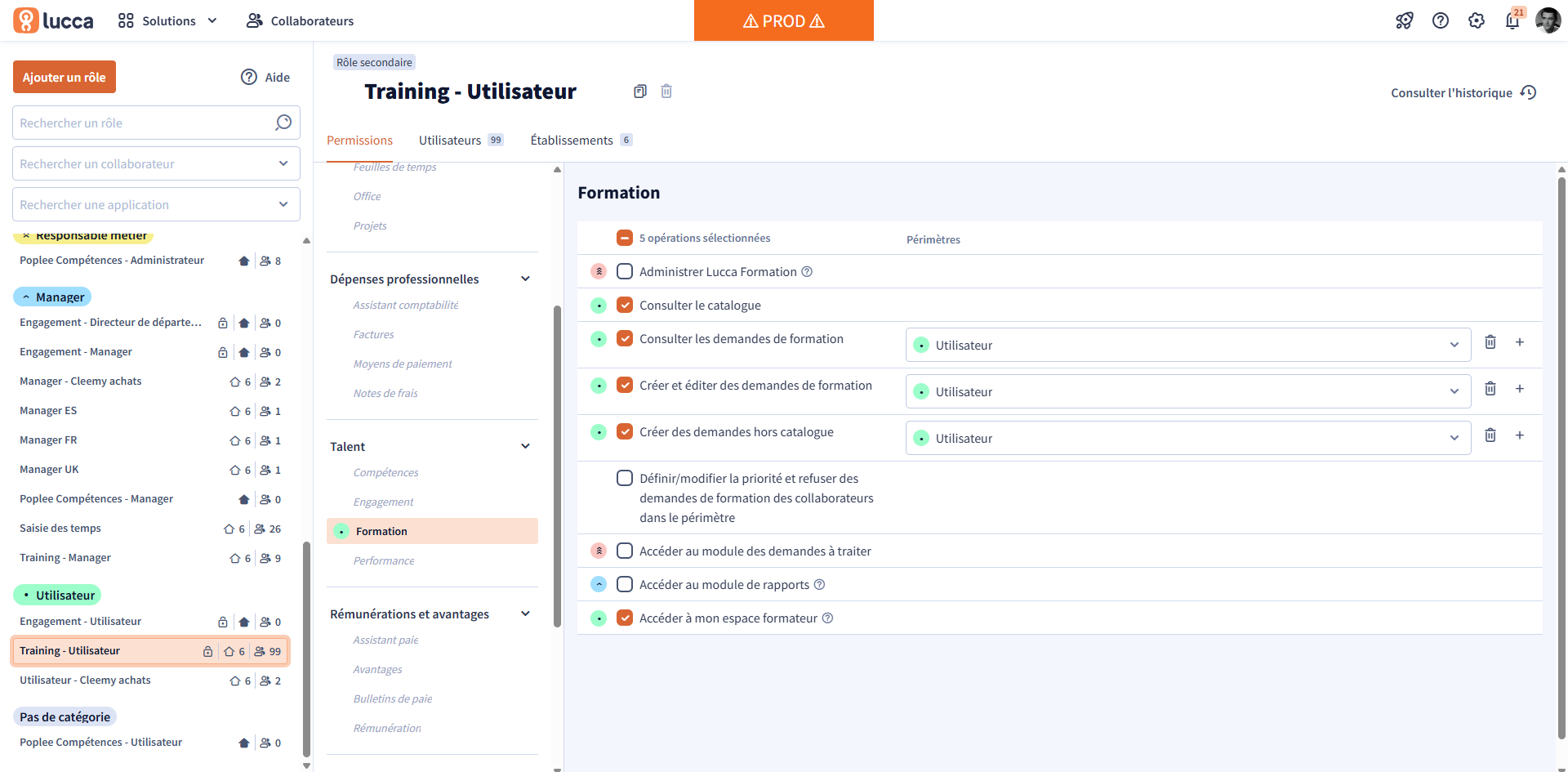
Task: Click the roles list scrollbar
Action: click(306, 649)
